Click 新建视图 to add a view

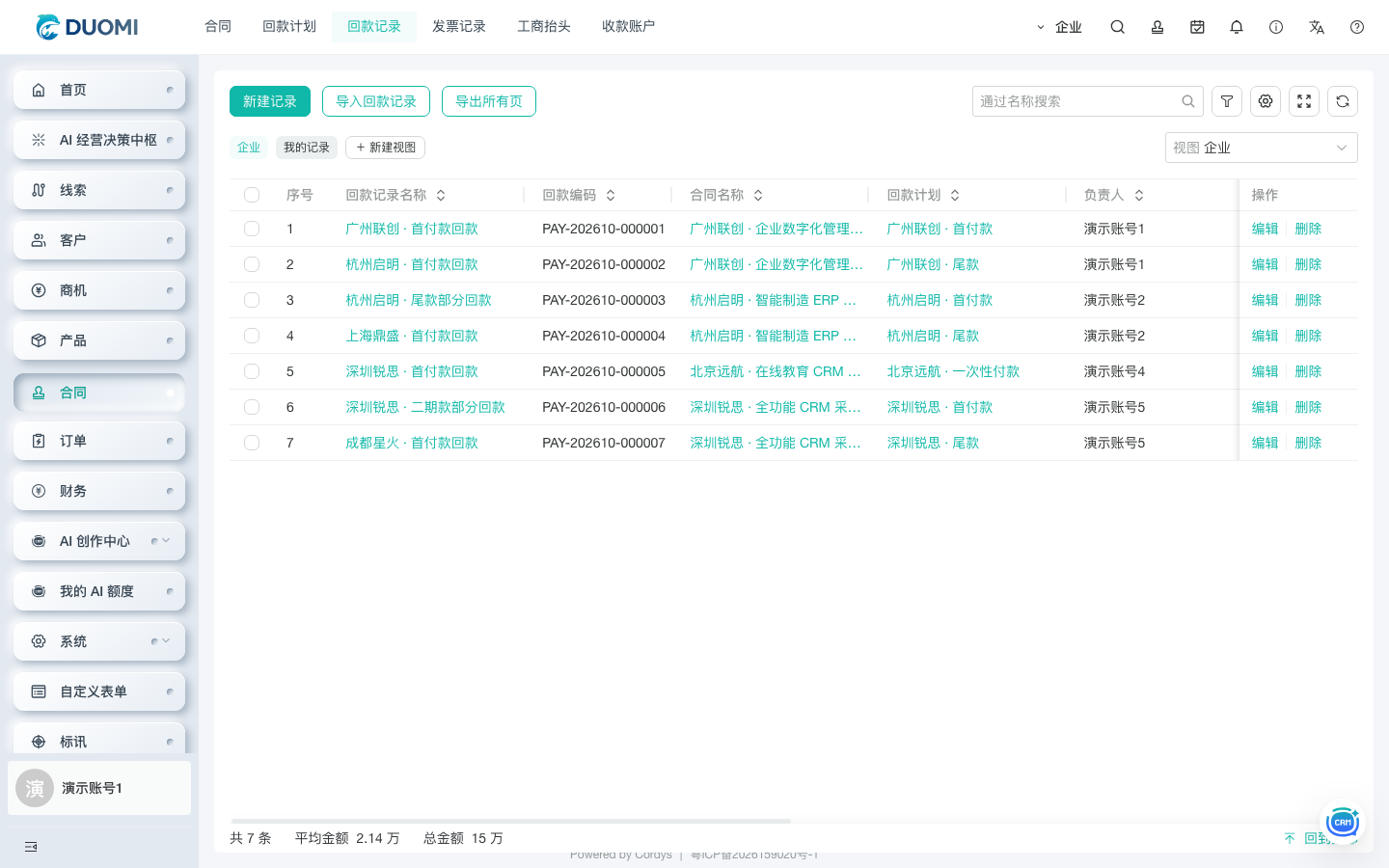386,148
